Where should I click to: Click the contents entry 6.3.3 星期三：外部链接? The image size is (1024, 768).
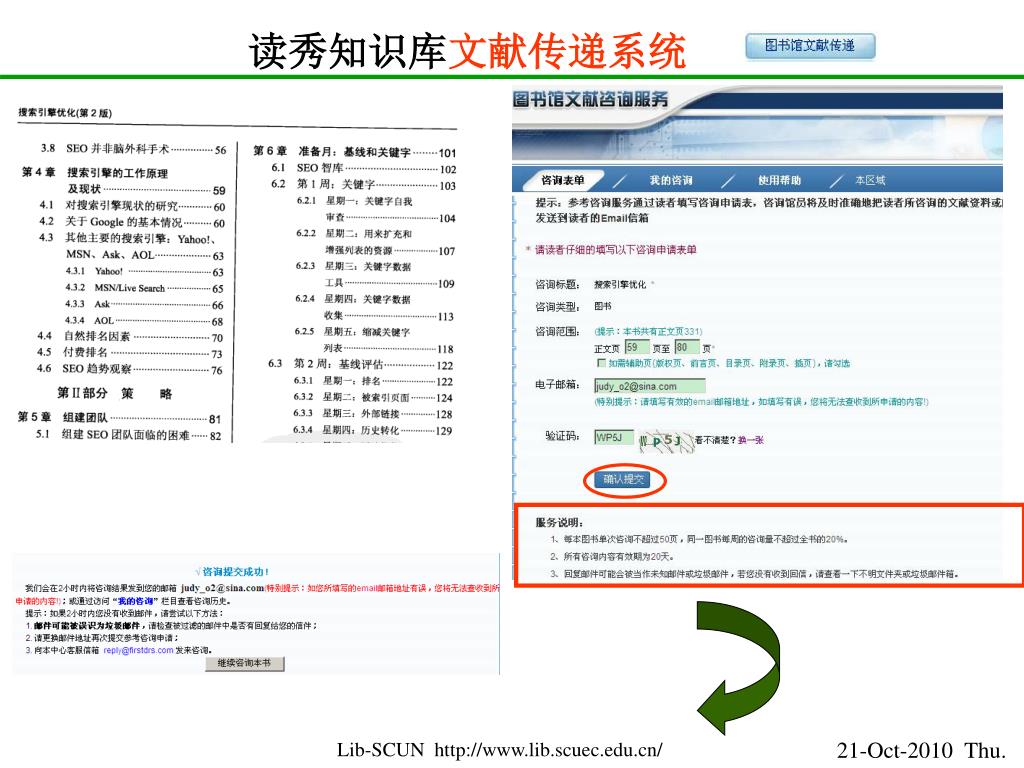[x=373, y=414]
